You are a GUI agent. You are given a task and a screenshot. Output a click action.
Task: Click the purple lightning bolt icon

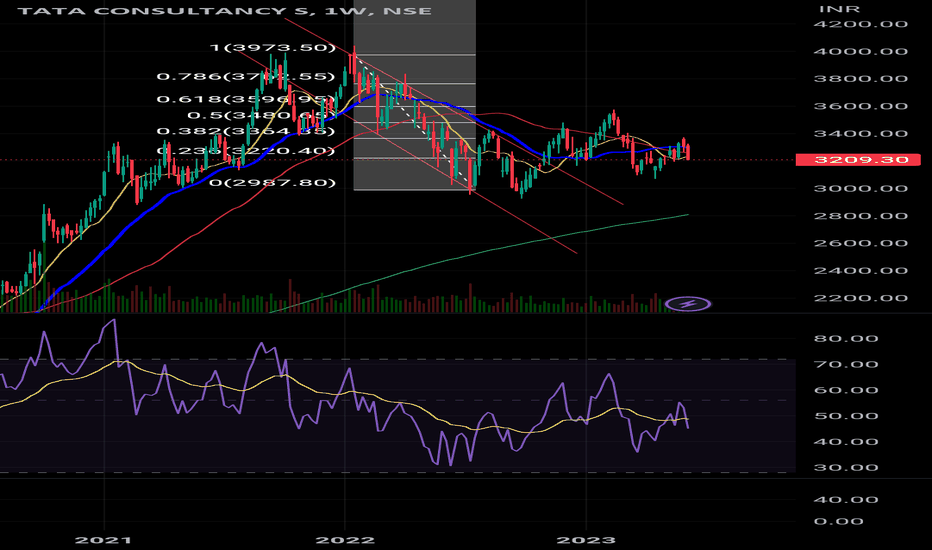click(688, 304)
